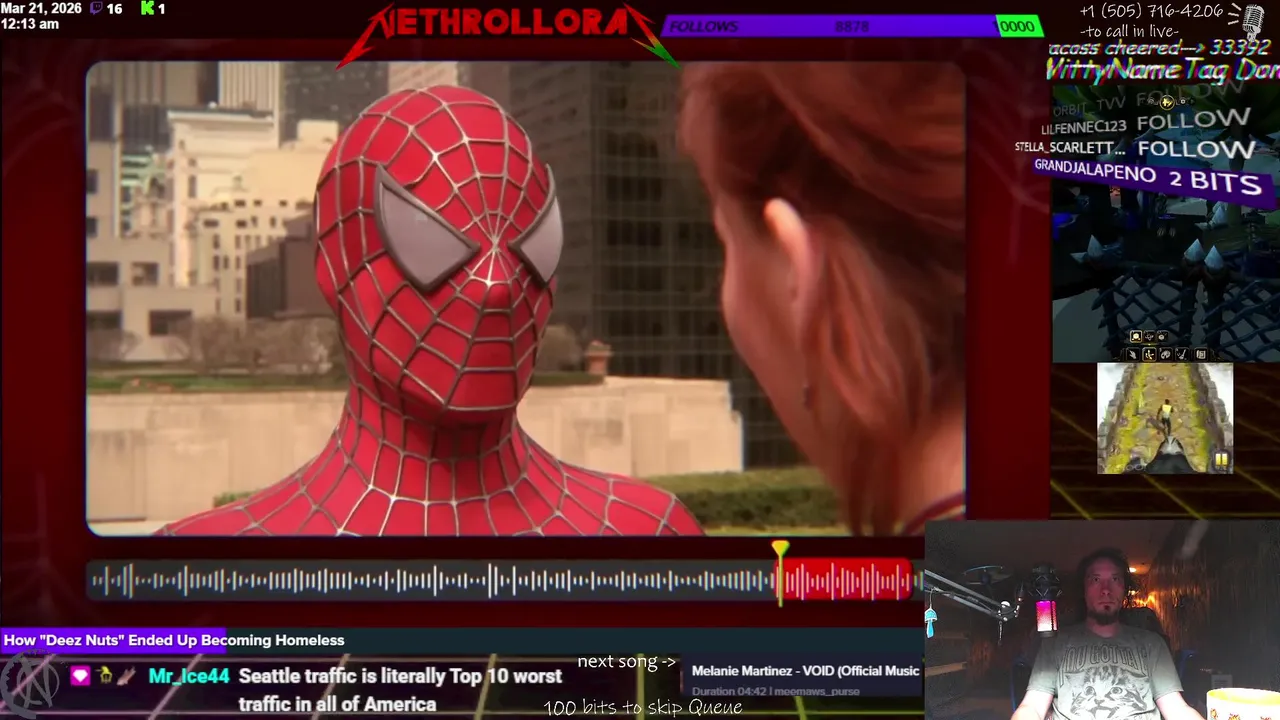
Task: Click the streamer webcam feed
Action: coord(1102,620)
